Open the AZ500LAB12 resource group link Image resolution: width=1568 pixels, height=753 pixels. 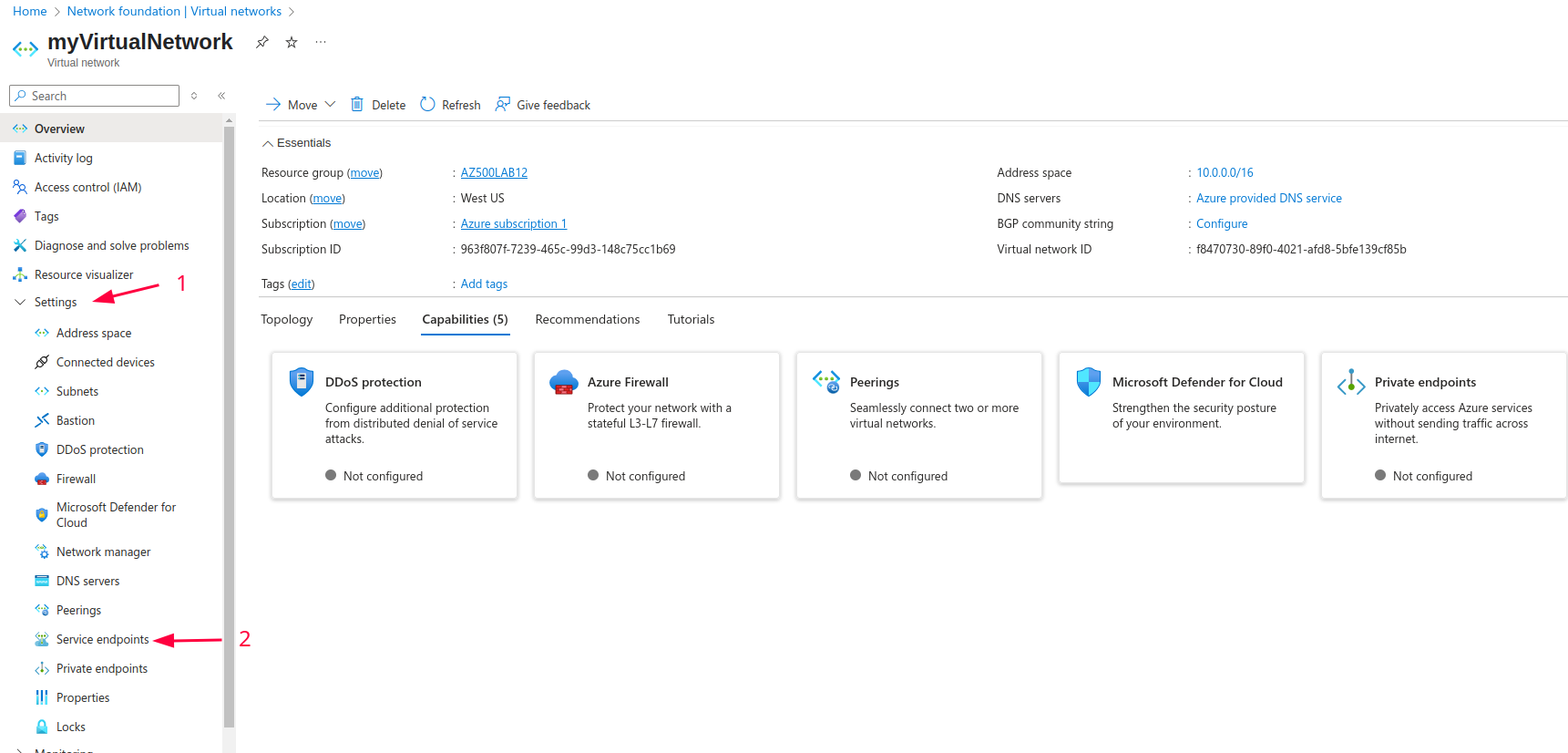[x=494, y=172]
